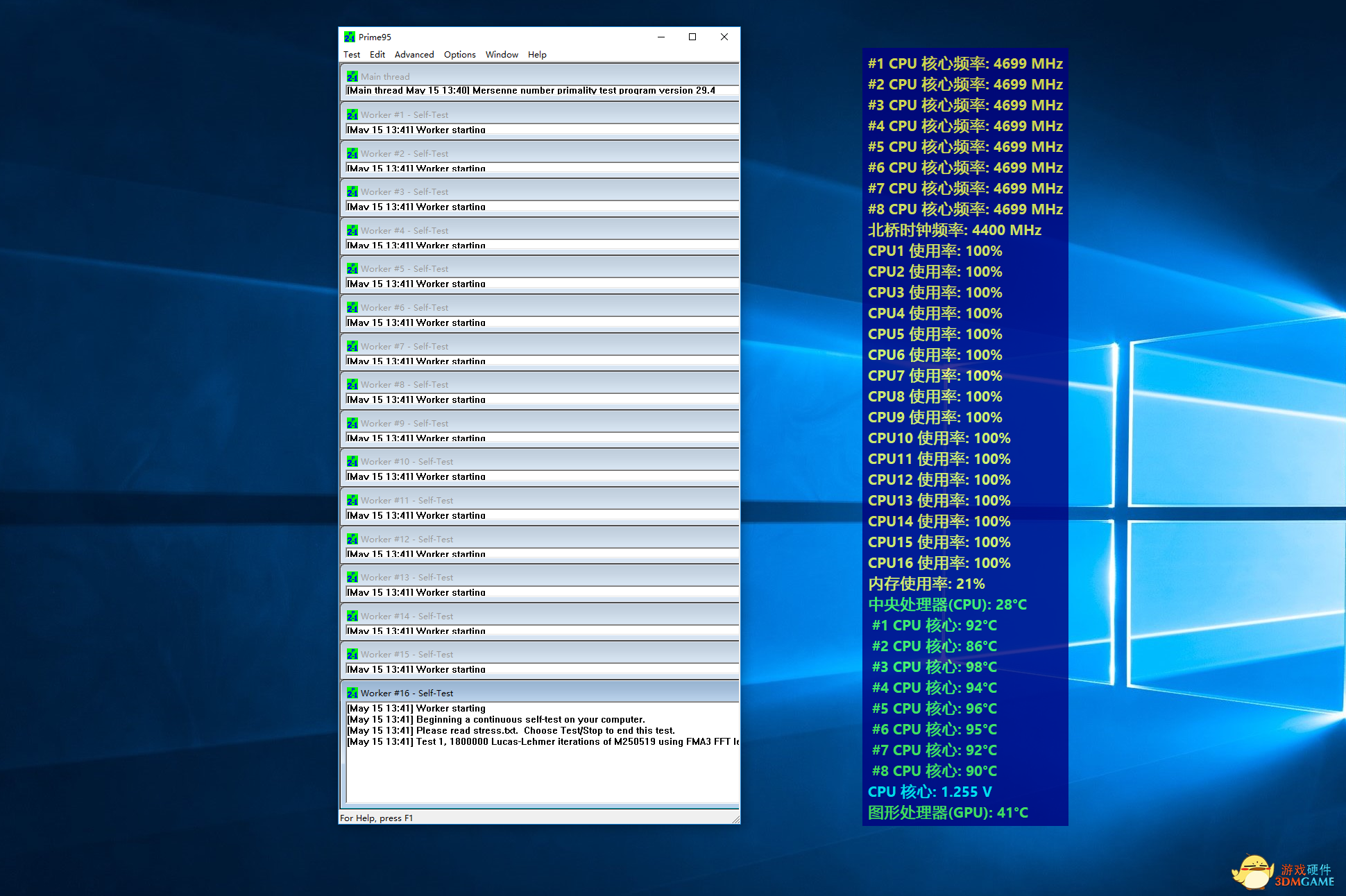1346x896 pixels.
Task: Open the Options menu
Action: 460,55
